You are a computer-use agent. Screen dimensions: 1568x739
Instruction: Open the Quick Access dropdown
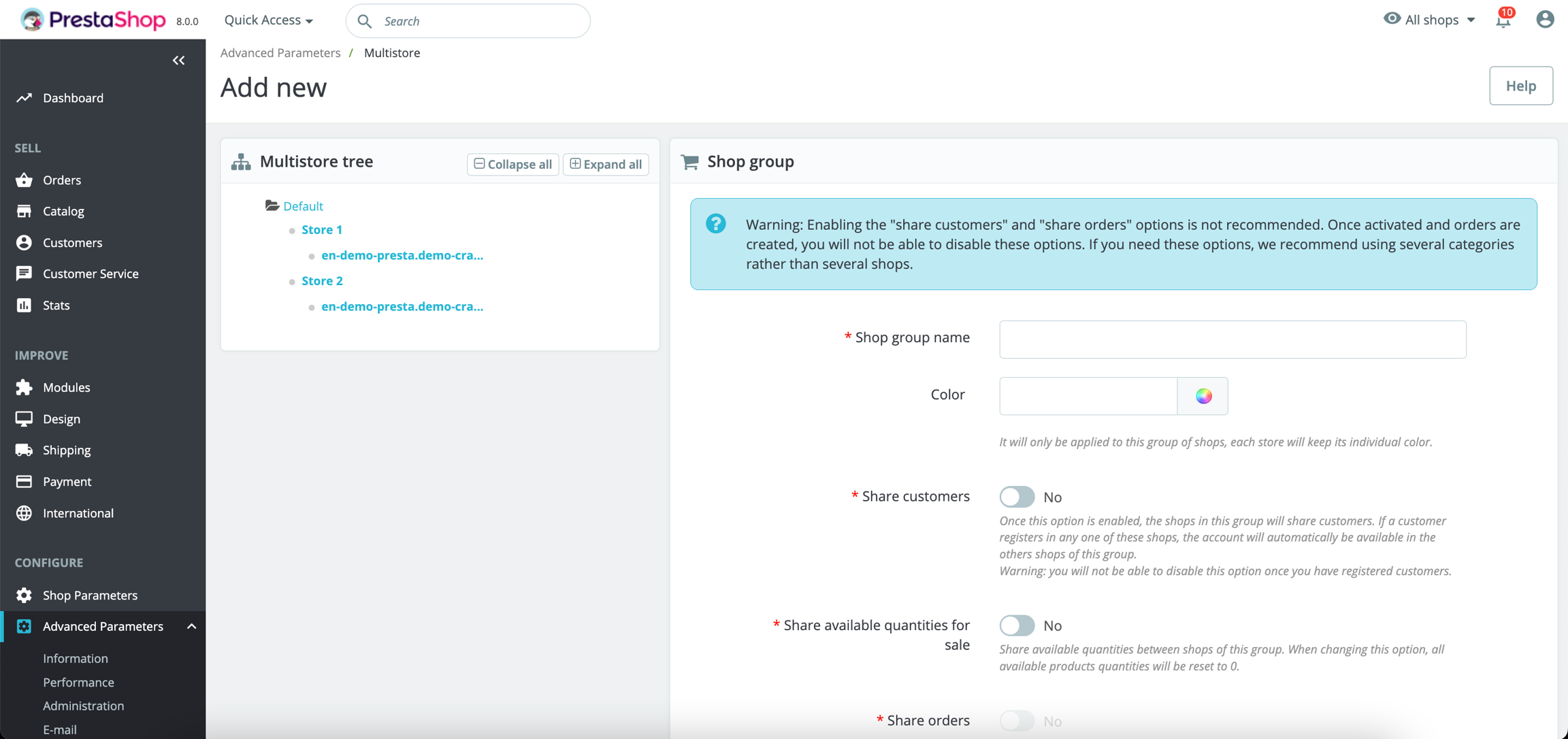click(x=269, y=20)
